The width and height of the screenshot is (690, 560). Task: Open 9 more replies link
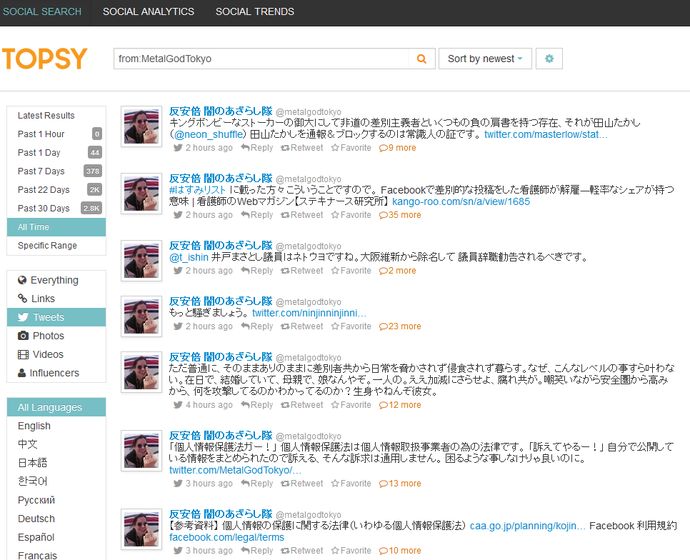coord(397,148)
